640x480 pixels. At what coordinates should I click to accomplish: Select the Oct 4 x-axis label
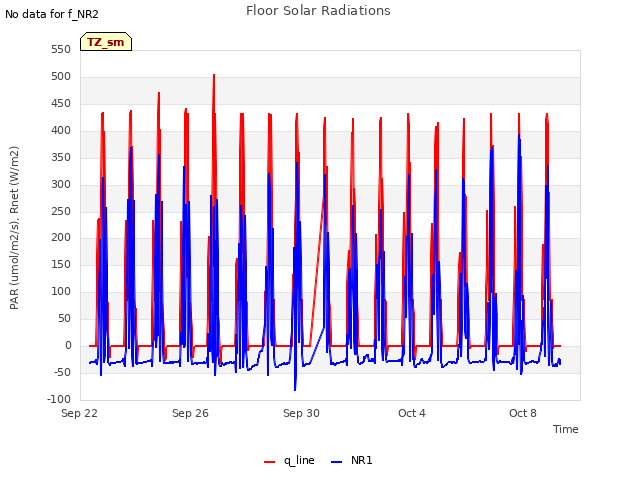click(412, 413)
